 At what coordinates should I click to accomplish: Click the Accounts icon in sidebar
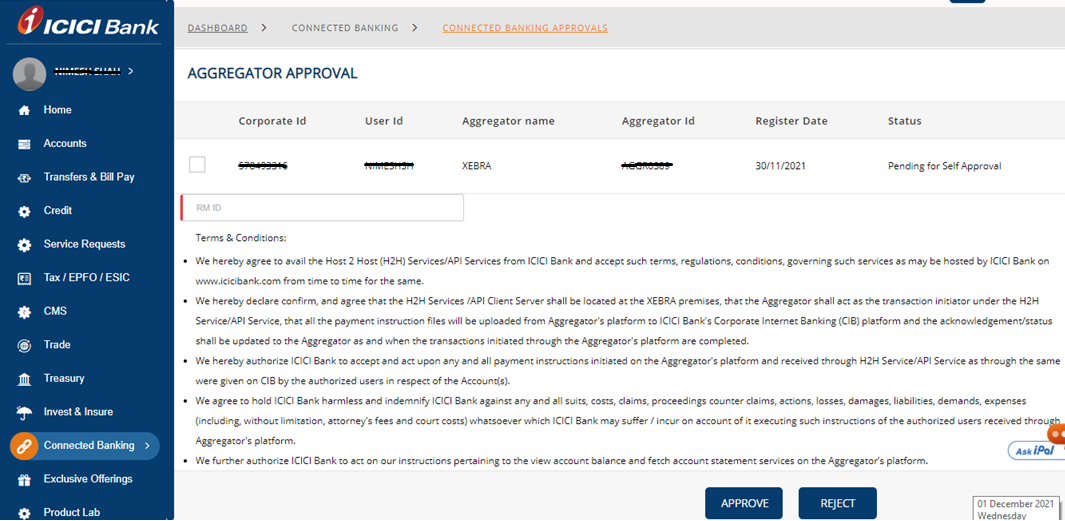(24, 144)
